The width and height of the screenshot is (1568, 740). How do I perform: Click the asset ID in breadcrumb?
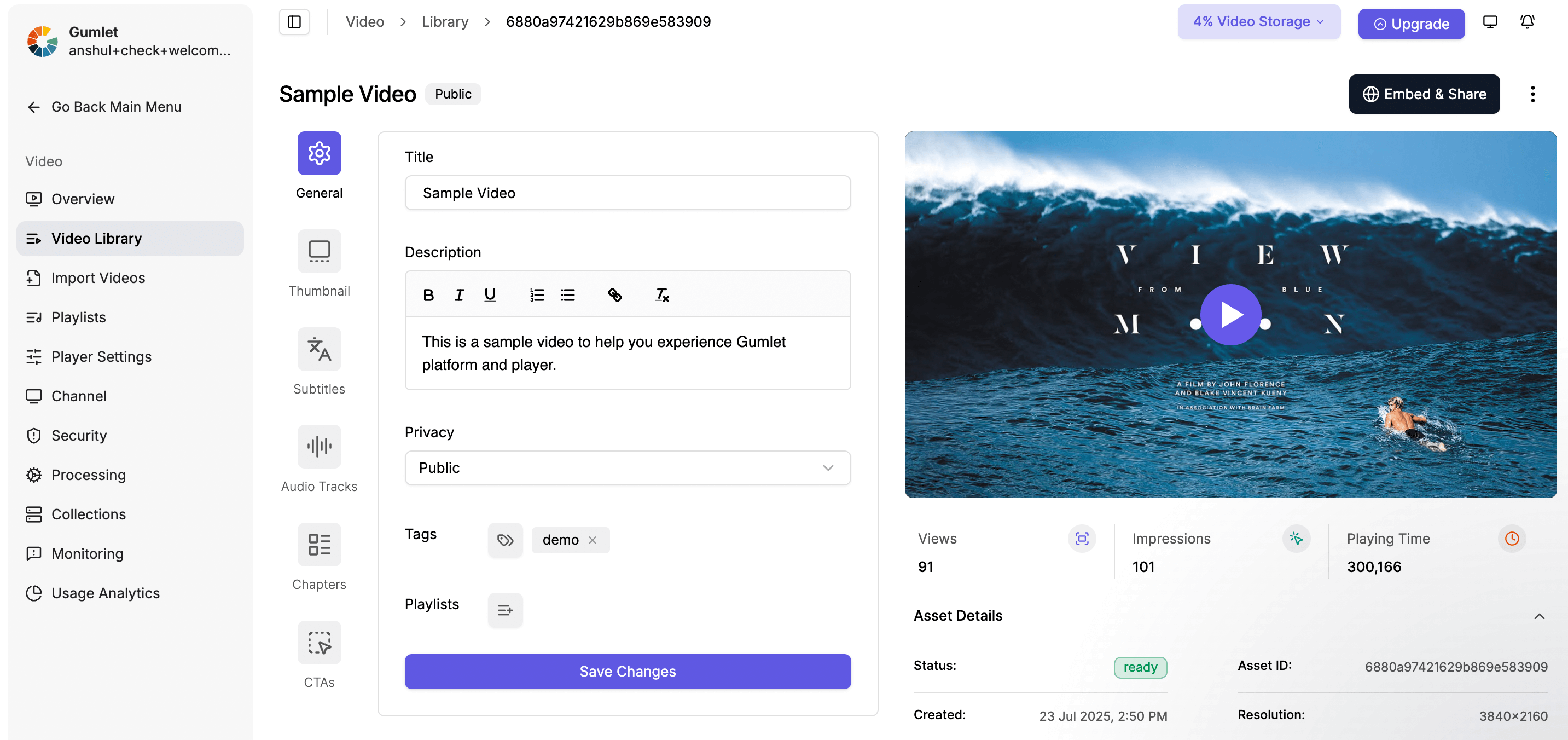point(608,22)
